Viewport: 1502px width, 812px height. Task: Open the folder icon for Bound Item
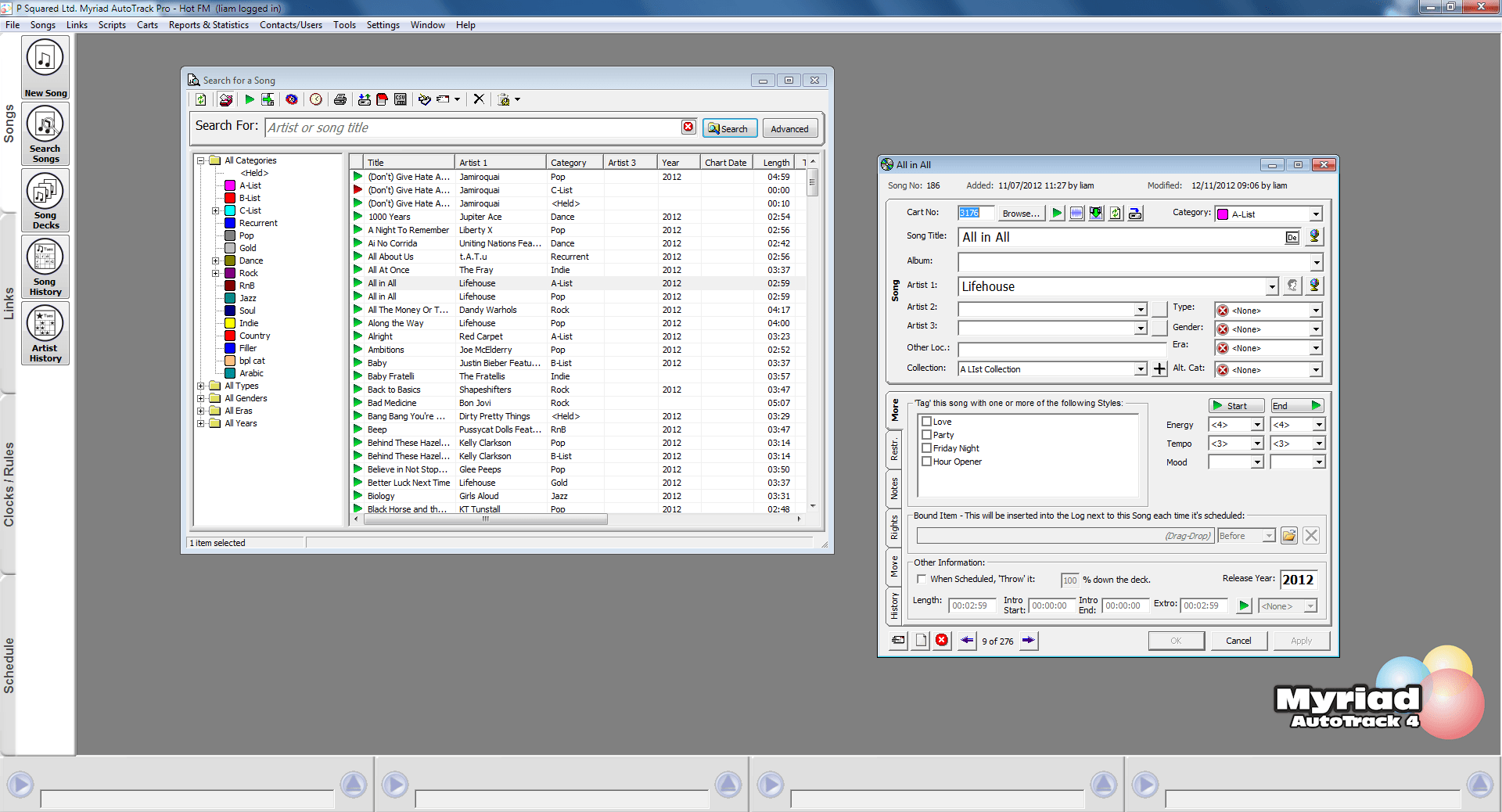(x=1289, y=535)
